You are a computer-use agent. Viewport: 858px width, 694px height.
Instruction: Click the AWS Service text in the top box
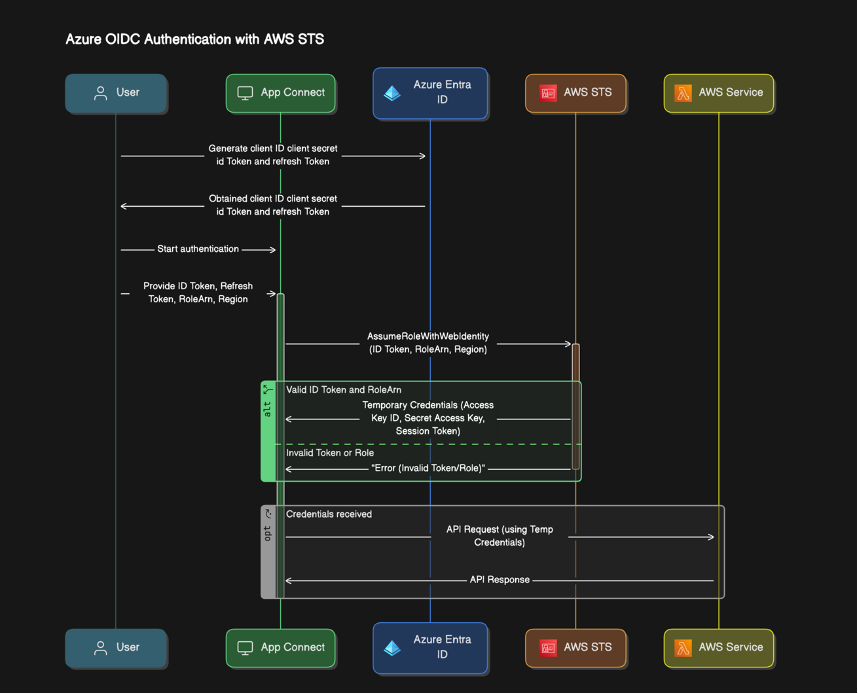click(x=731, y=92)
